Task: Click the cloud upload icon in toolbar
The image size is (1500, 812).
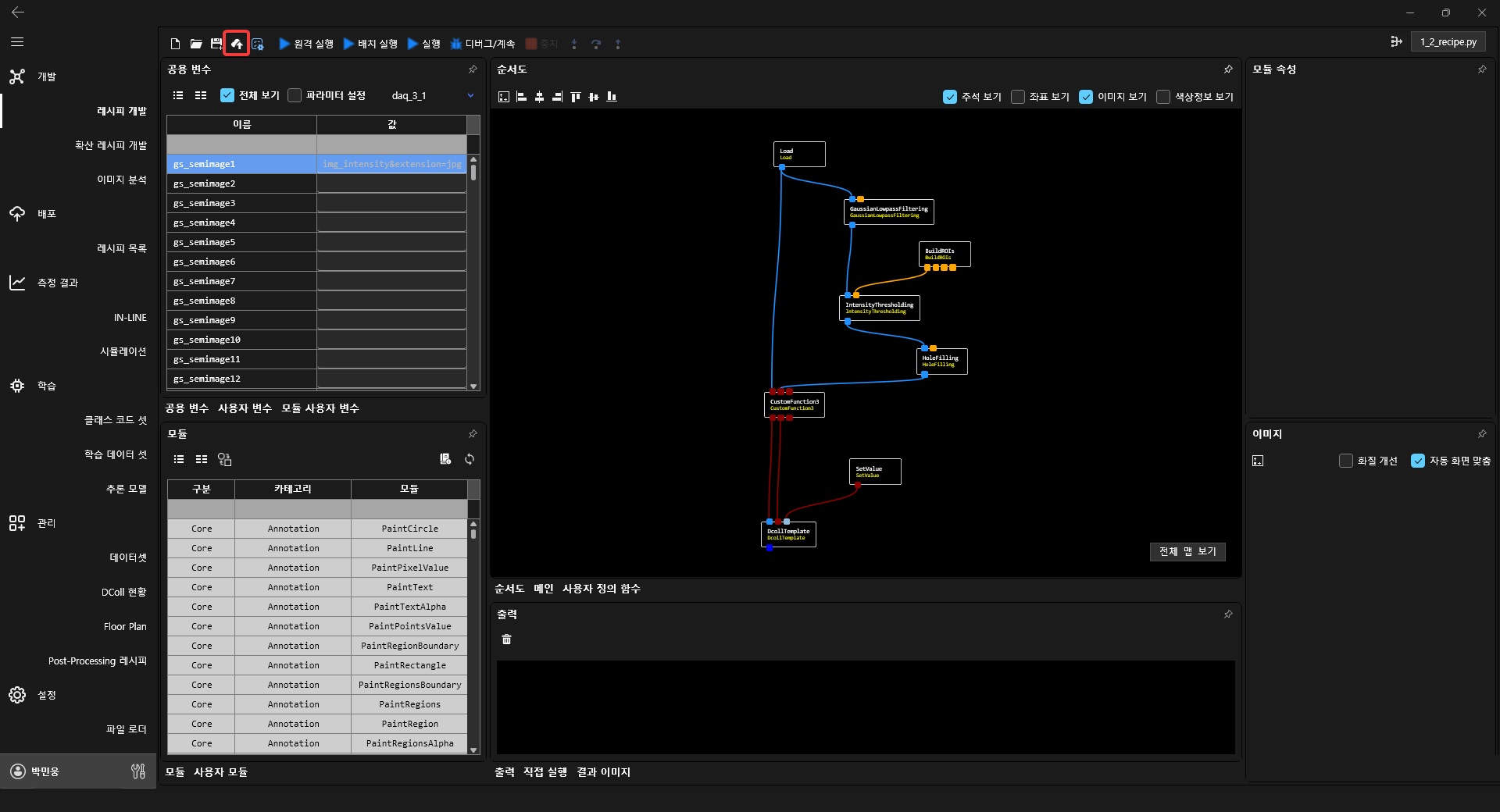Action: pos(237,44)
